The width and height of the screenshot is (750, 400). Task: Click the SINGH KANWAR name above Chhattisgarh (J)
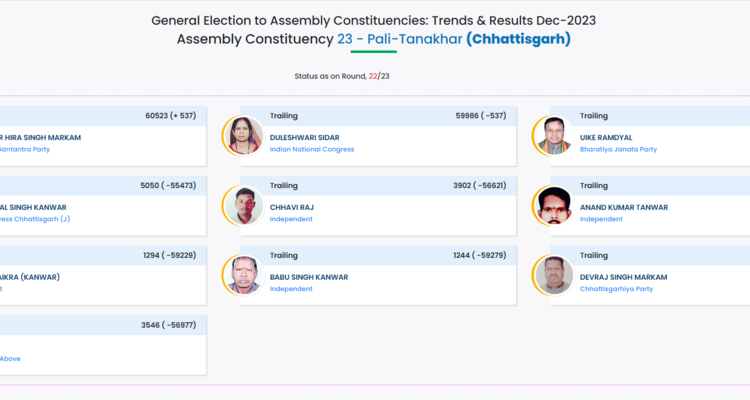(x=33, y=207)
